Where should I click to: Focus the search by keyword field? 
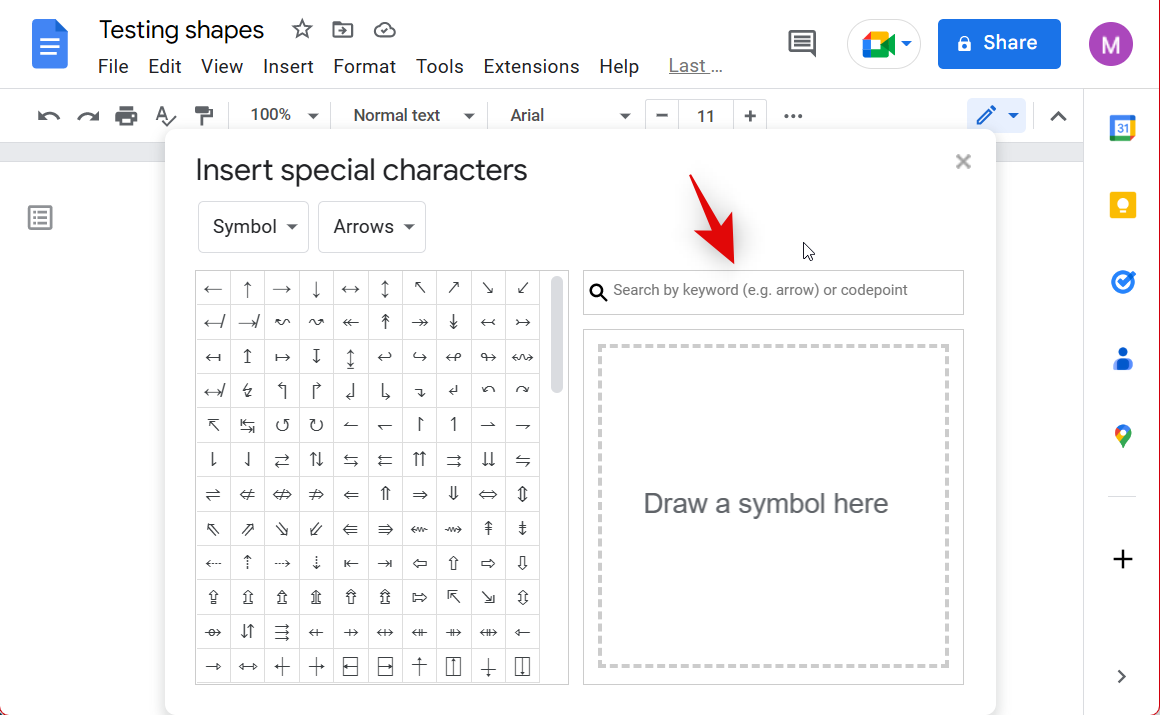coord(773,292)
